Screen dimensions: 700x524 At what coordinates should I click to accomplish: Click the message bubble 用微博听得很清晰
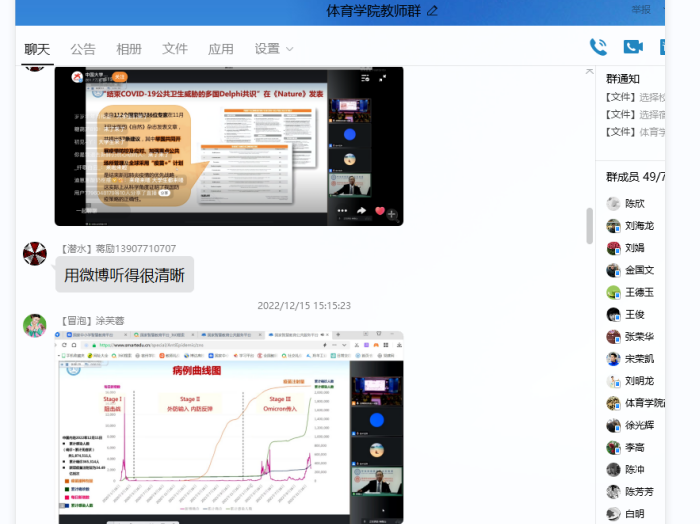[x=125, y=275]
